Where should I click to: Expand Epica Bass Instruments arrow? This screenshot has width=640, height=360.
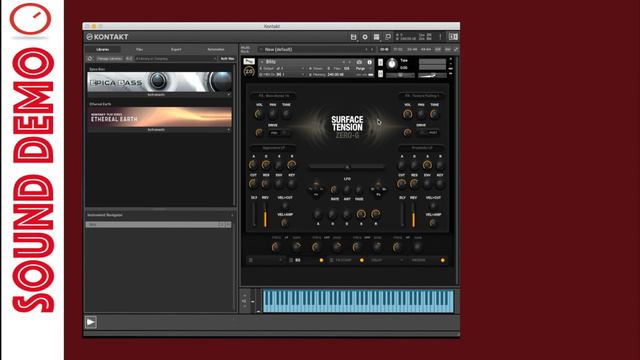(x=229, y=95)
